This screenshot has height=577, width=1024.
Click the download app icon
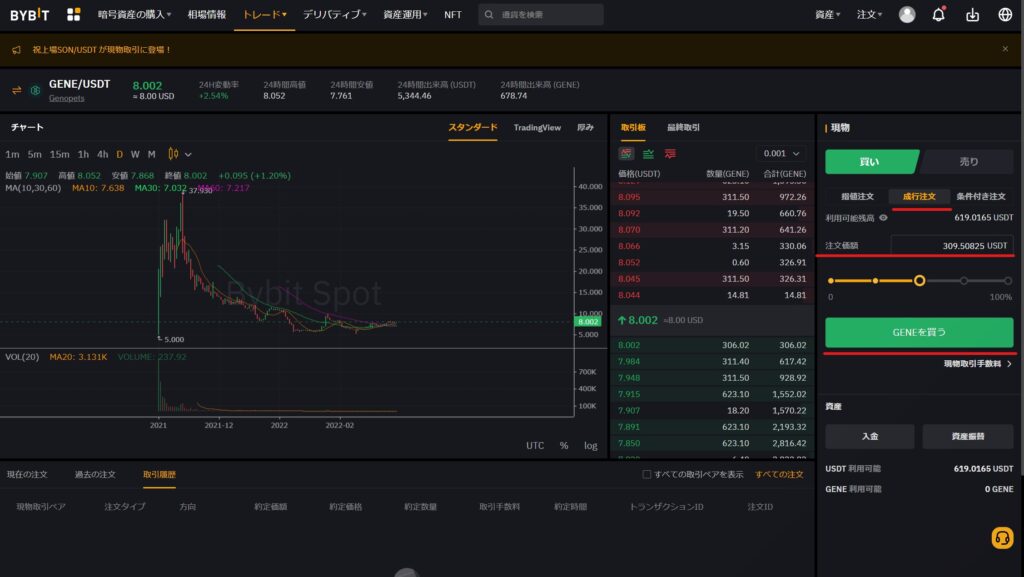[972, 14]
